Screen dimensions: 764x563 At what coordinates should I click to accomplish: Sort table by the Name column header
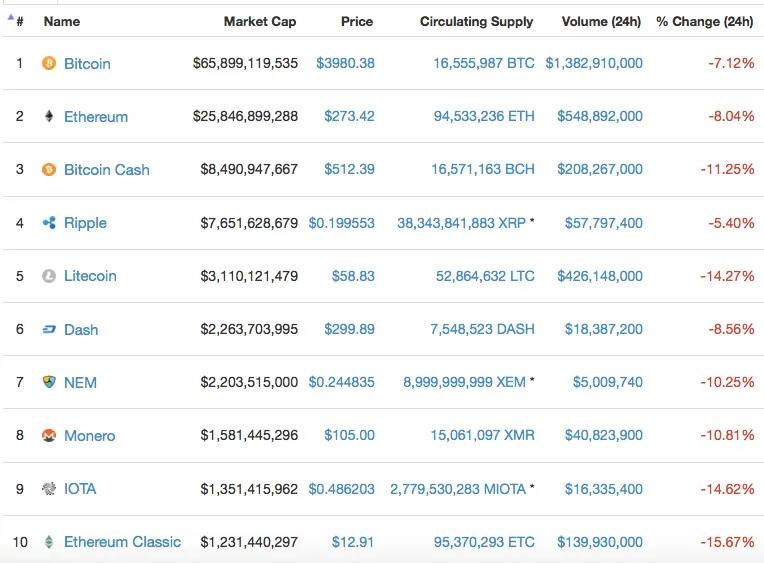(62, 21)
